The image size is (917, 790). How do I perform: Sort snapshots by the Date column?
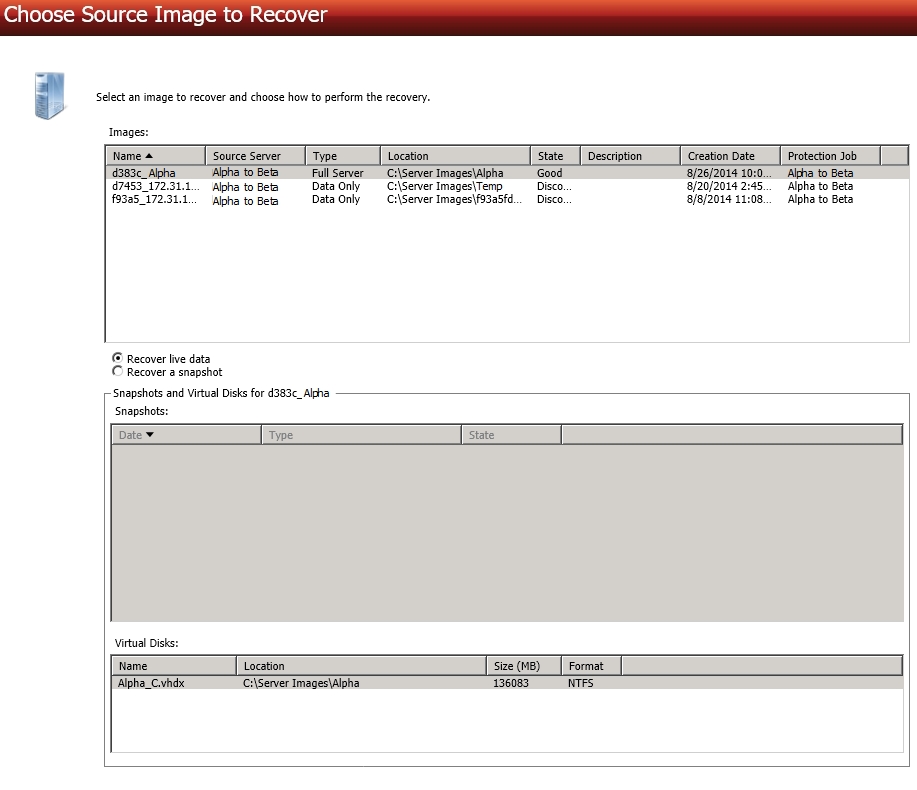pyautogui.click(x=185, y=435)
